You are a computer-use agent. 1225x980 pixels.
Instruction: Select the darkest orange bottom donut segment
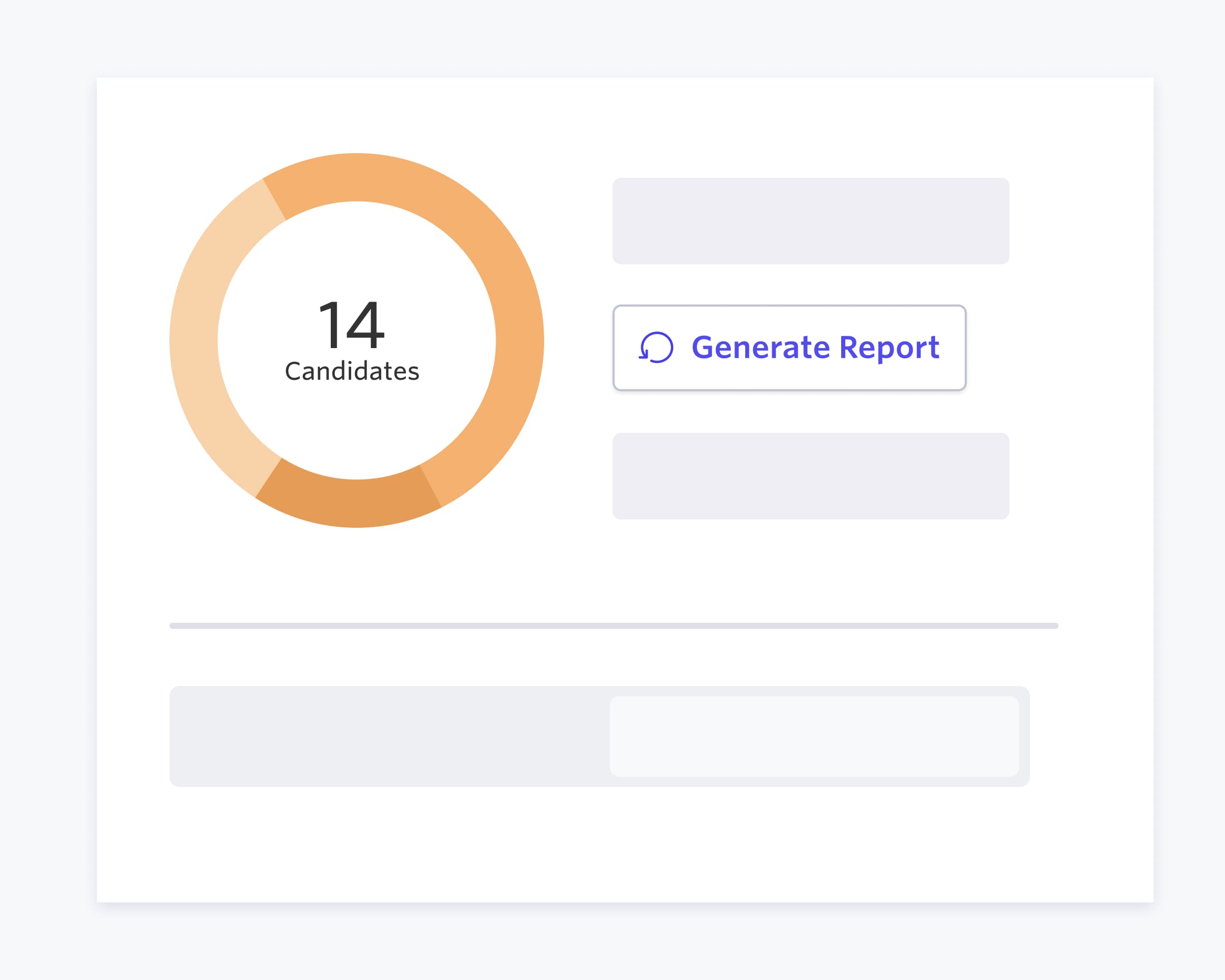(350, 501)
